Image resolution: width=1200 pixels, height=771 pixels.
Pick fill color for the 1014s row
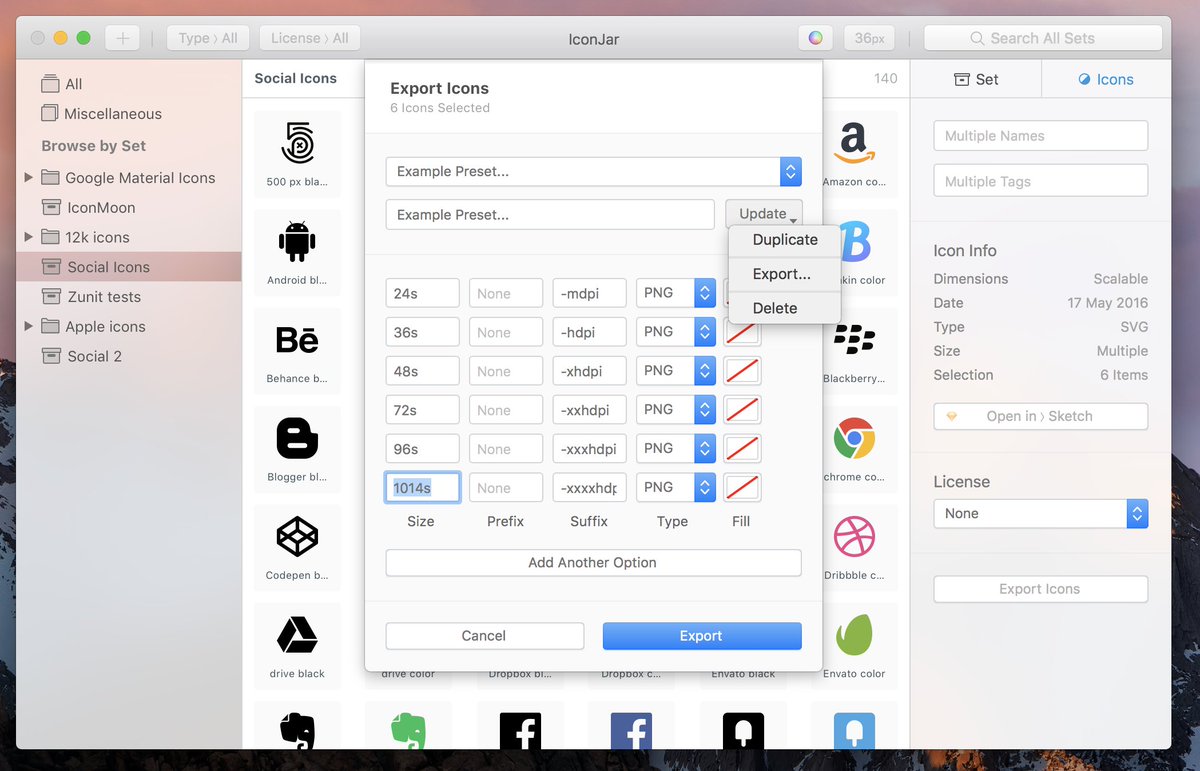click(x=742, y=488)
